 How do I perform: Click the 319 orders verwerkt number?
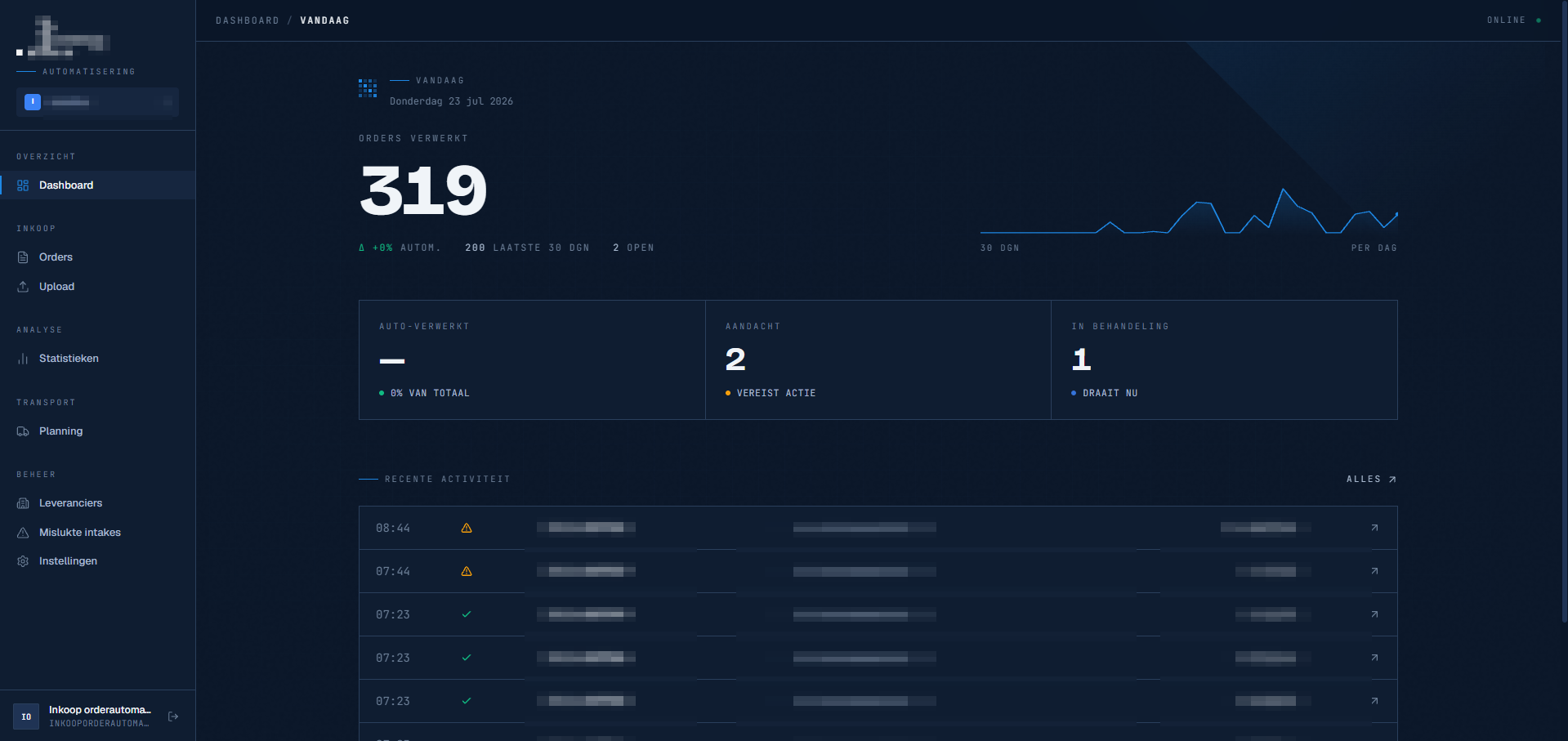tap(423, 190)
